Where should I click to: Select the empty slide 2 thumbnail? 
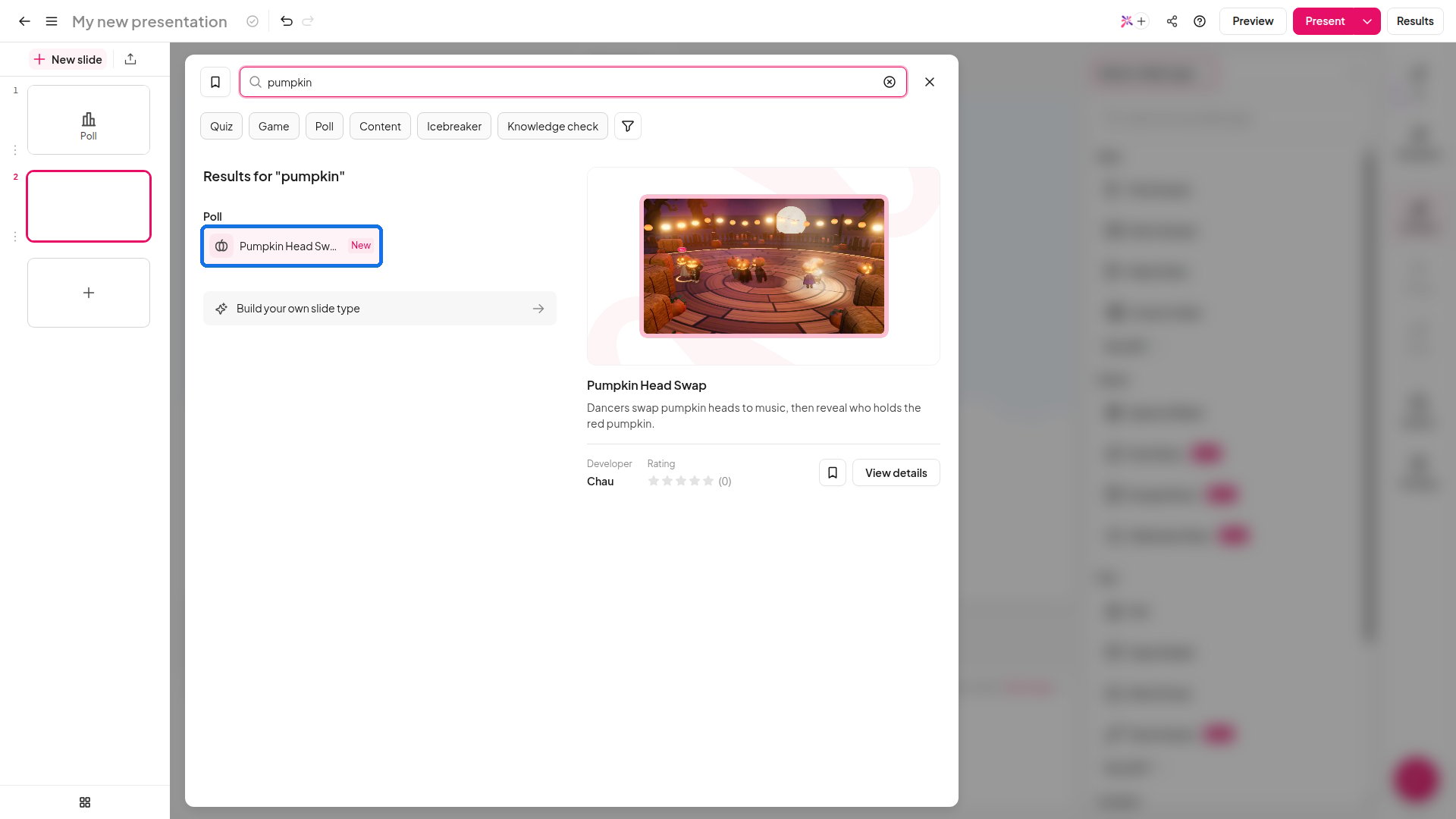click(89, 206)
